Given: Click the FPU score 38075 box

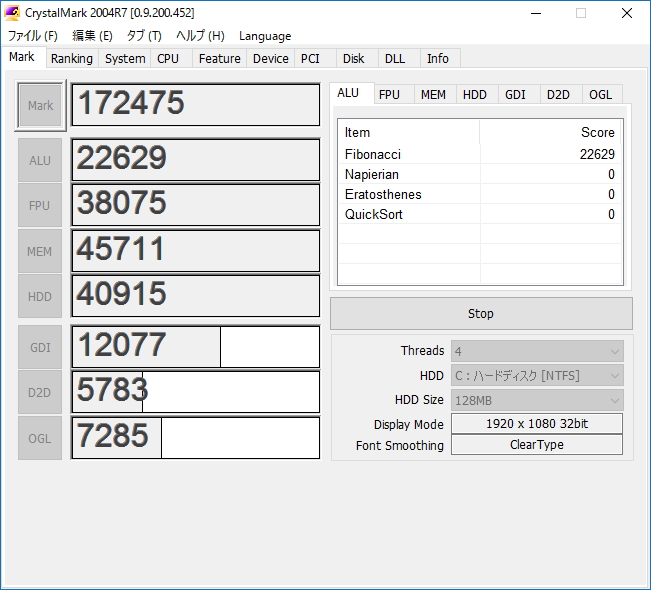Looking at the screenshot, I should click(x=196, y=205).
